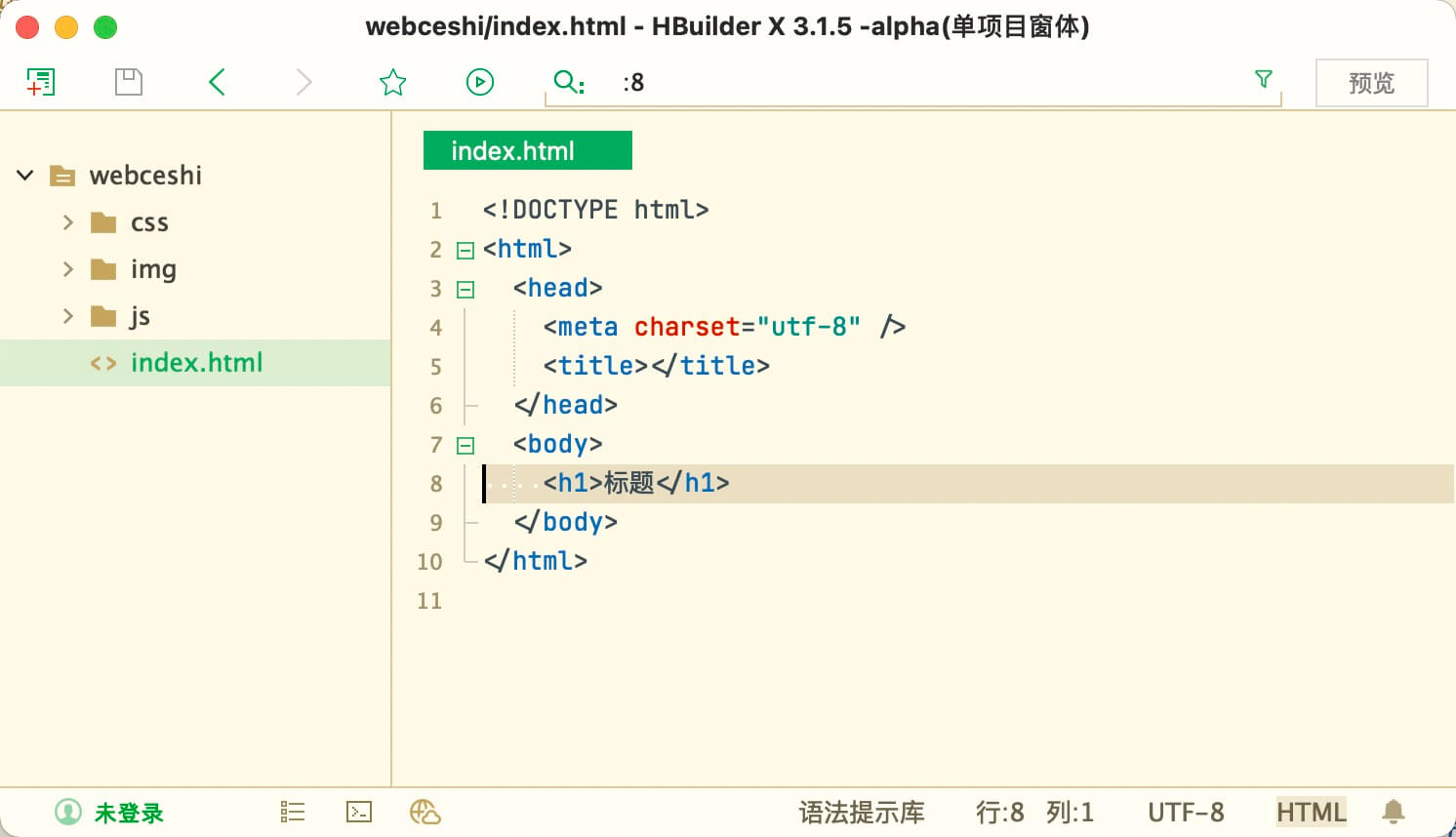Click the 列:1 column indicator
The image size is (1456, 837).
coord(1070,813)
